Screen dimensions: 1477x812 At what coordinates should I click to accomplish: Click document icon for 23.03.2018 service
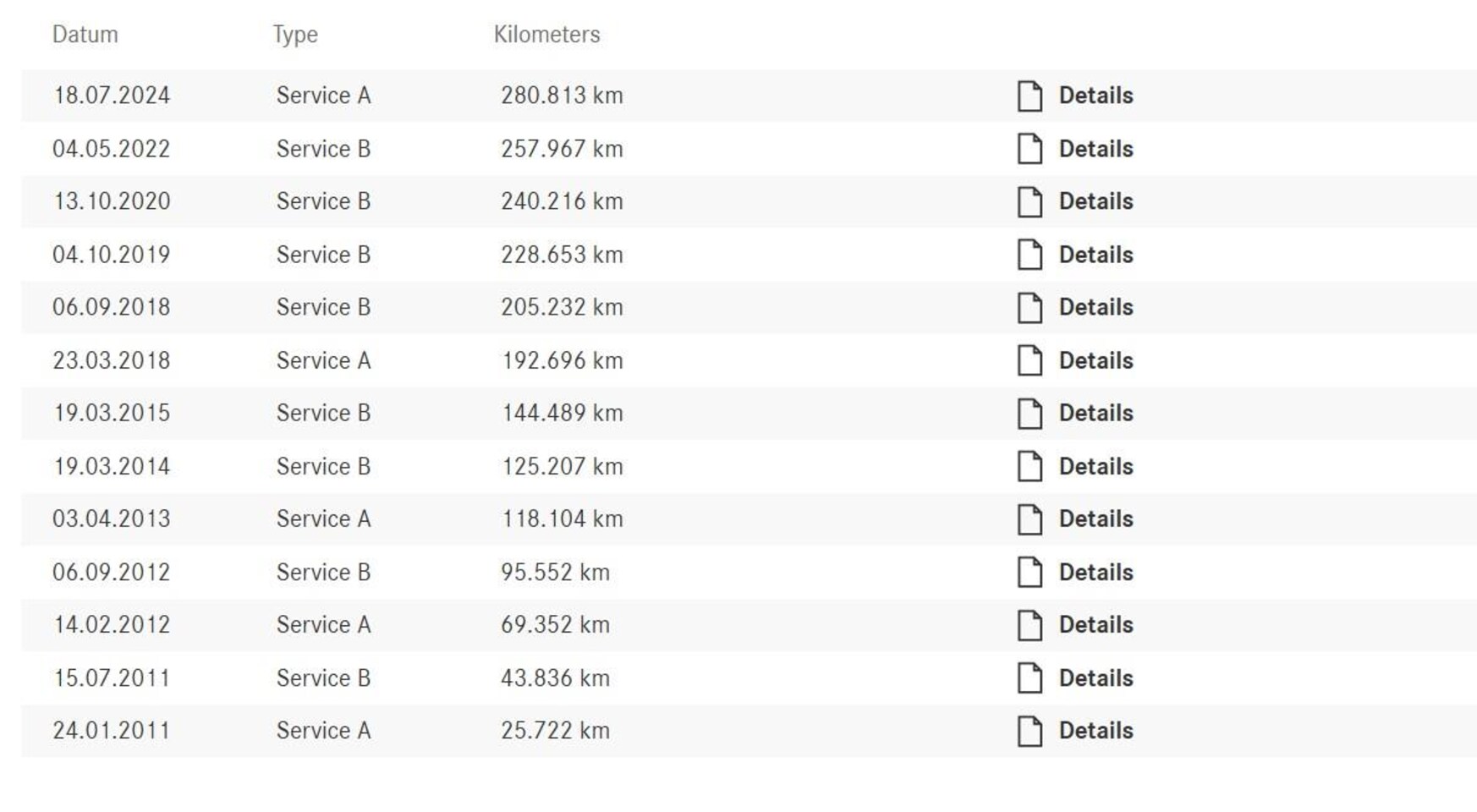(x=1030, y=360)
